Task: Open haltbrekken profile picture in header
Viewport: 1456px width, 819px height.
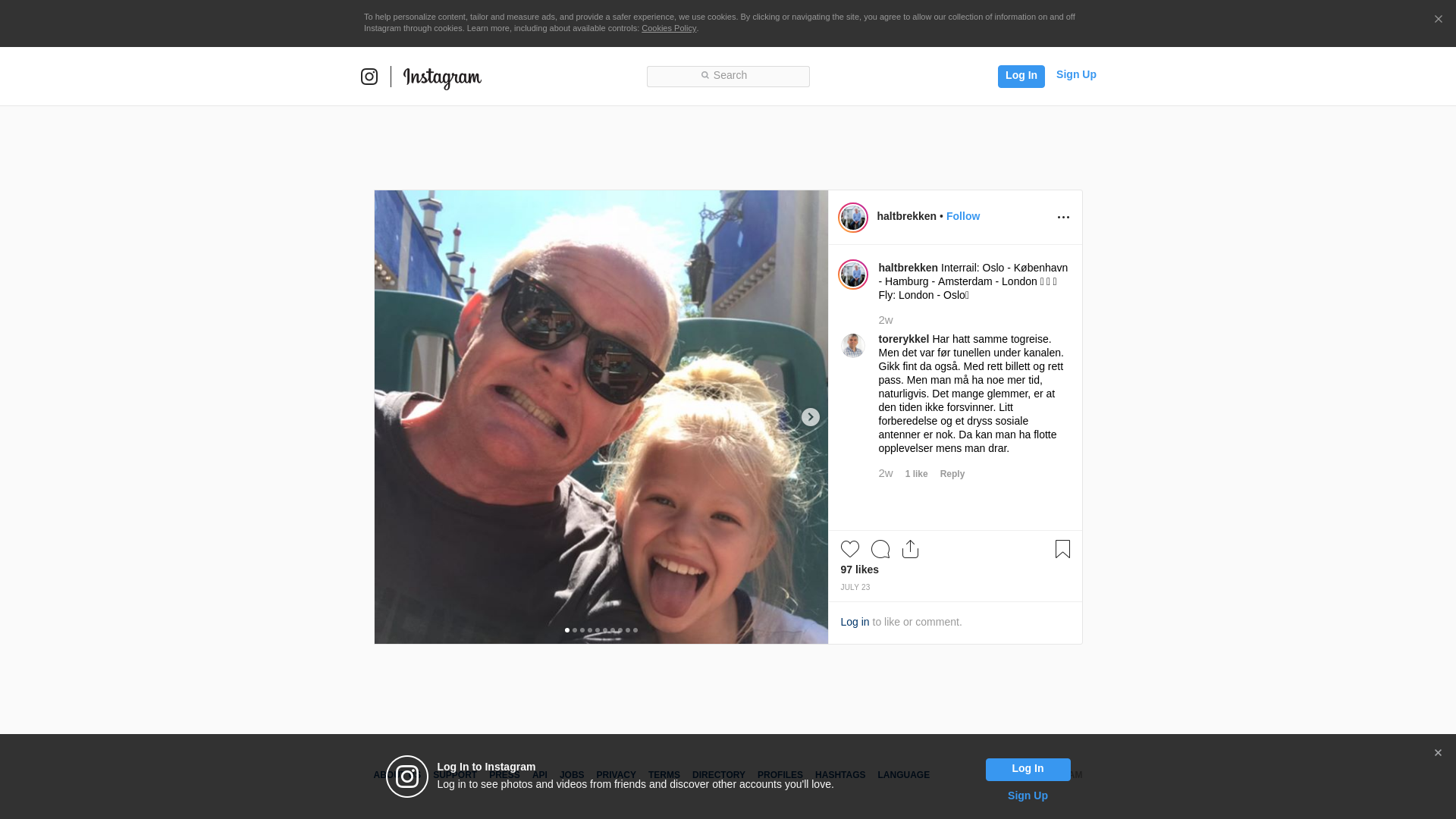Action: [853, 218]
